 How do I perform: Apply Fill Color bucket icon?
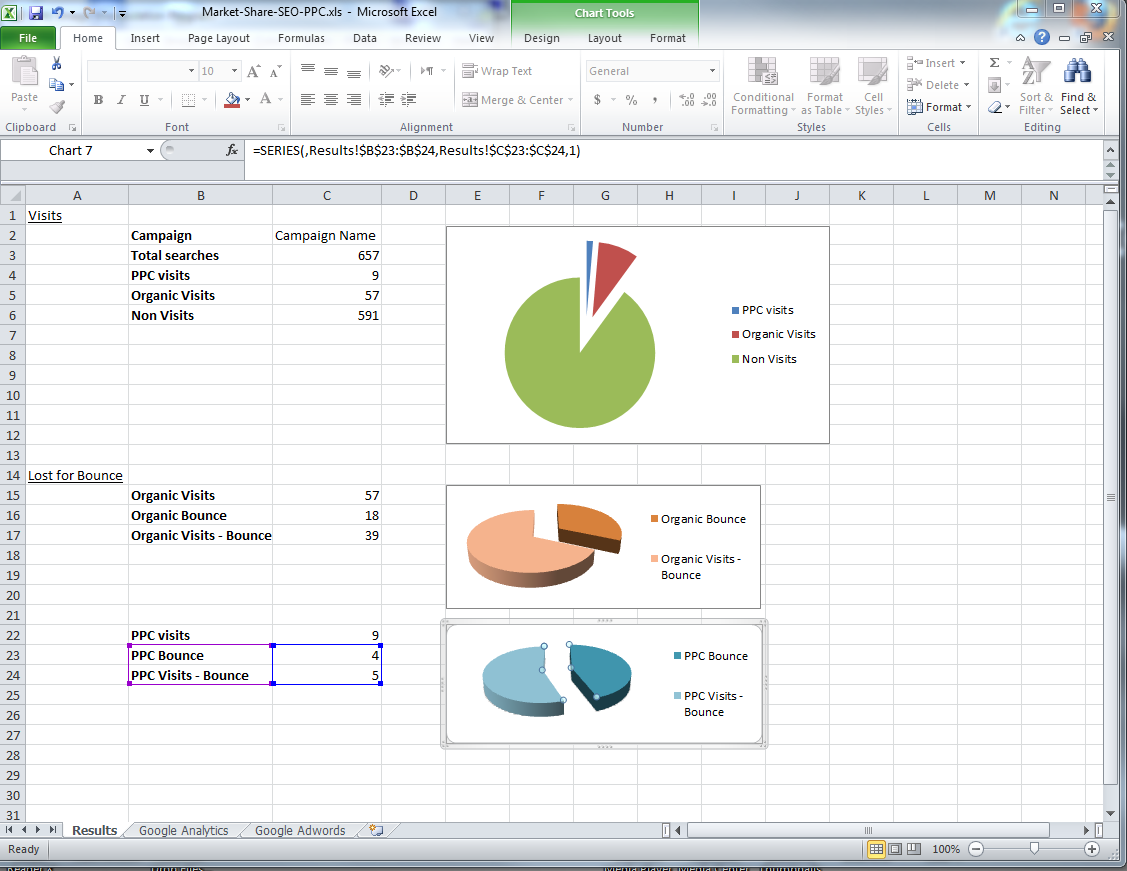coord(232,100)
